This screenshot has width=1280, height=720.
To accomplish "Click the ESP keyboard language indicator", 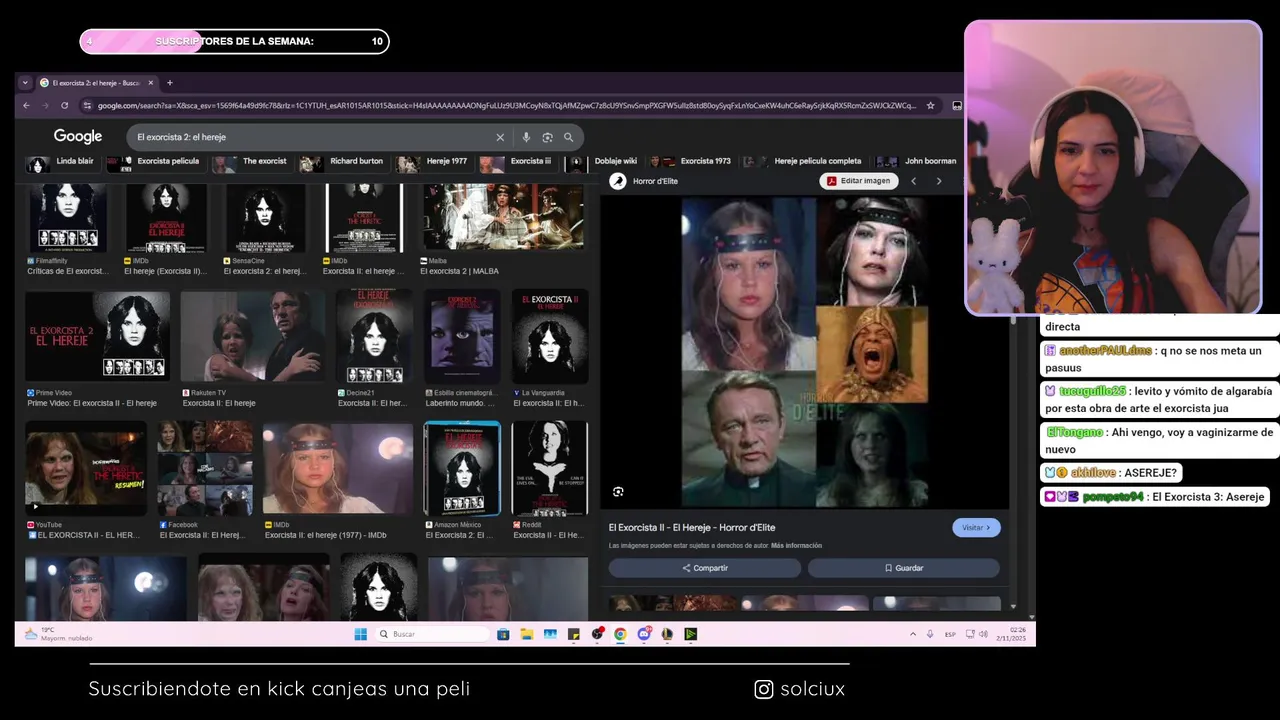I will click(950, 634).
